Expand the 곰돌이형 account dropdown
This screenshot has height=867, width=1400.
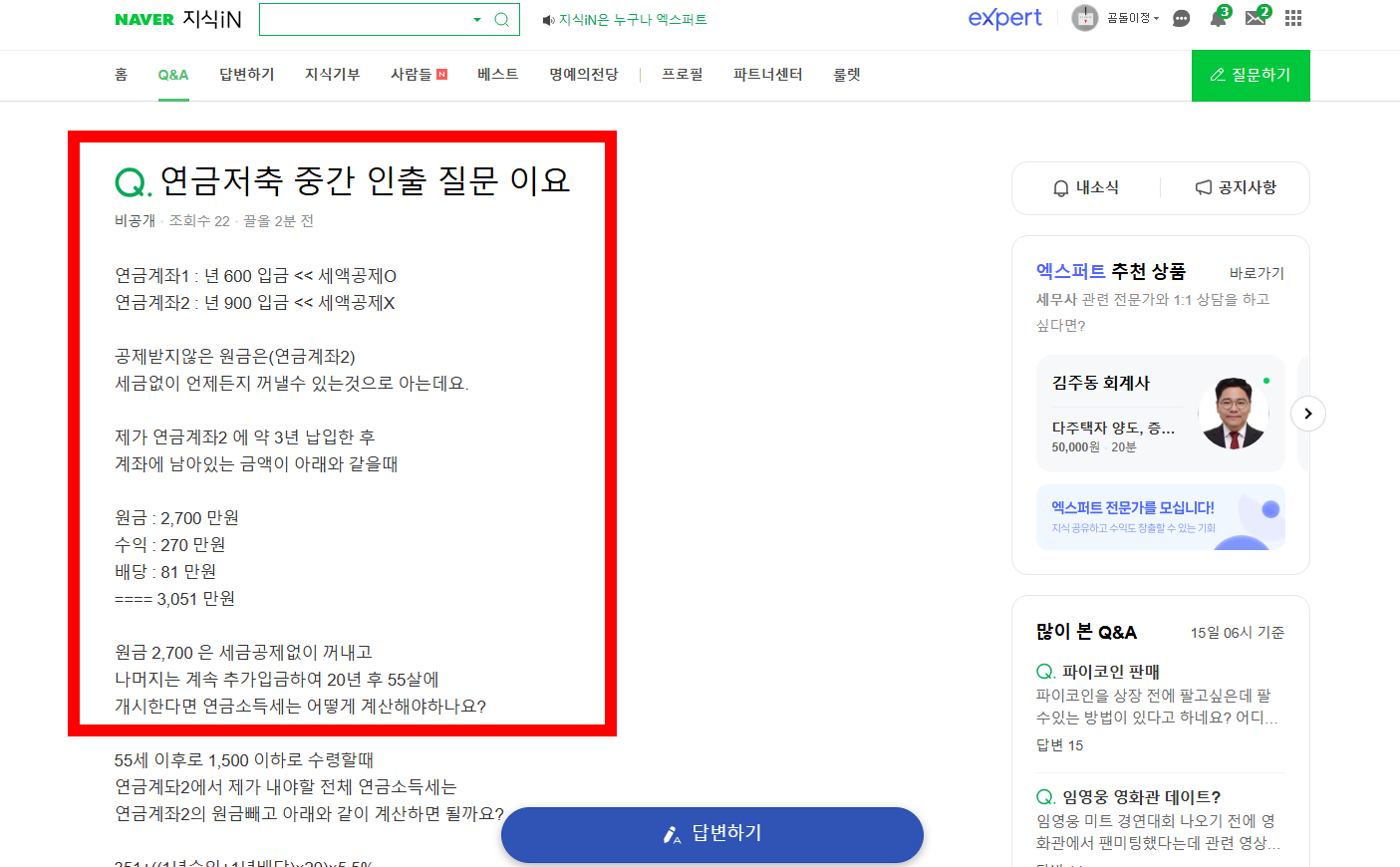[x=1133, y=18]
